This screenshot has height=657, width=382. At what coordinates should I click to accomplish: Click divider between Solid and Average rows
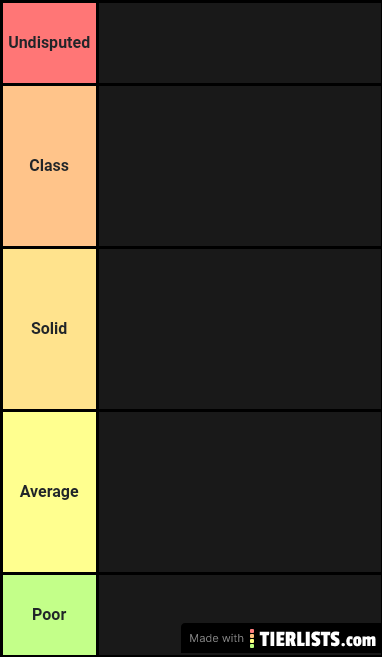tap(191, 411)
